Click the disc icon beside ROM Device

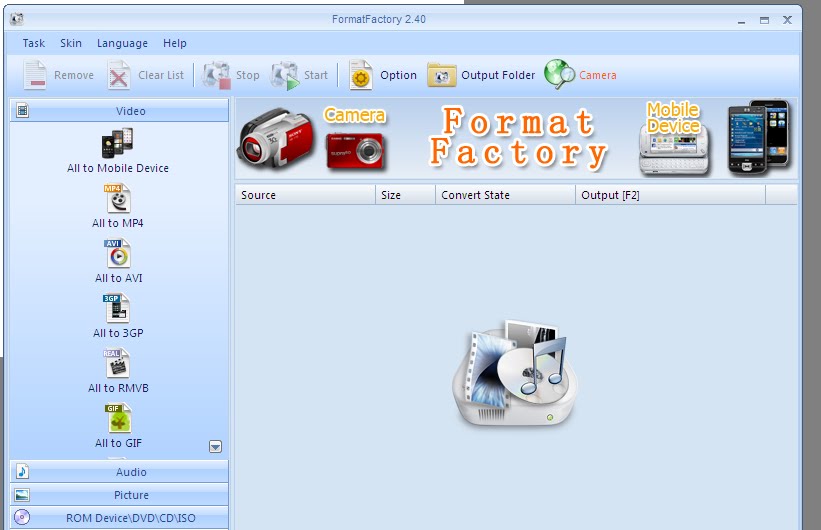coord(22,517)
